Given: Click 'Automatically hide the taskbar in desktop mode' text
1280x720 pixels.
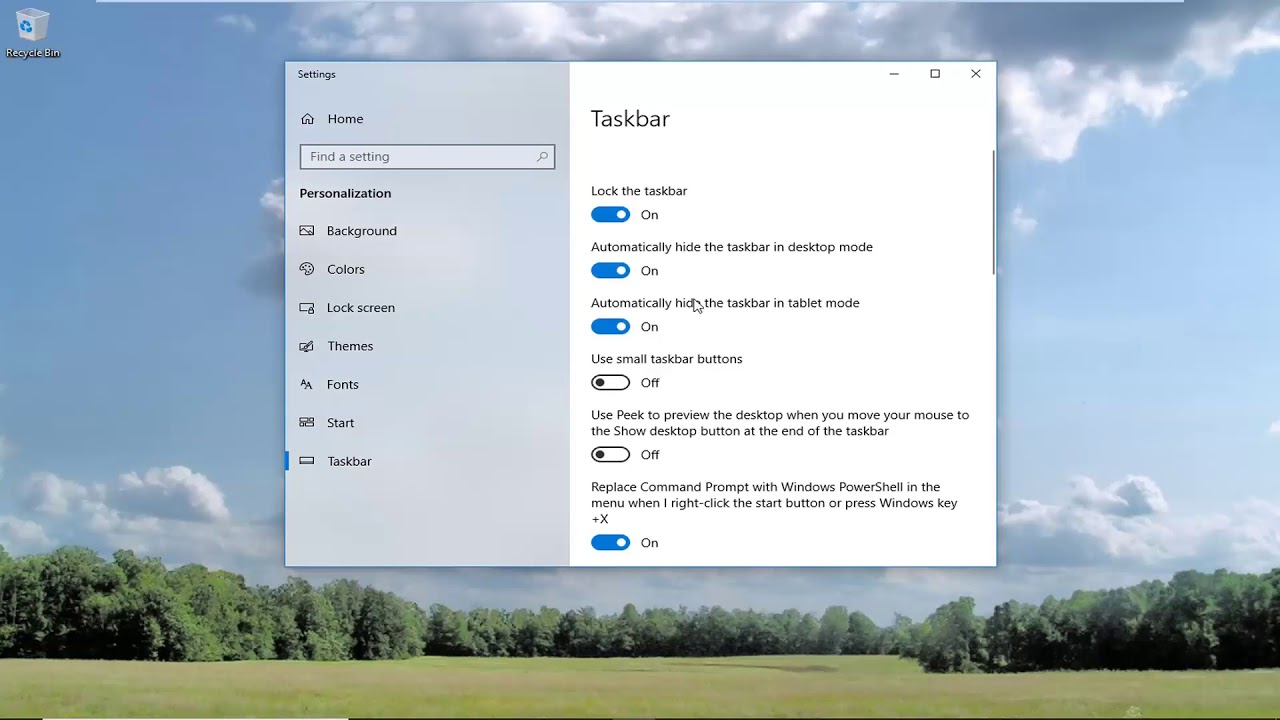Looking at the screenshot, I should (732, 247).
